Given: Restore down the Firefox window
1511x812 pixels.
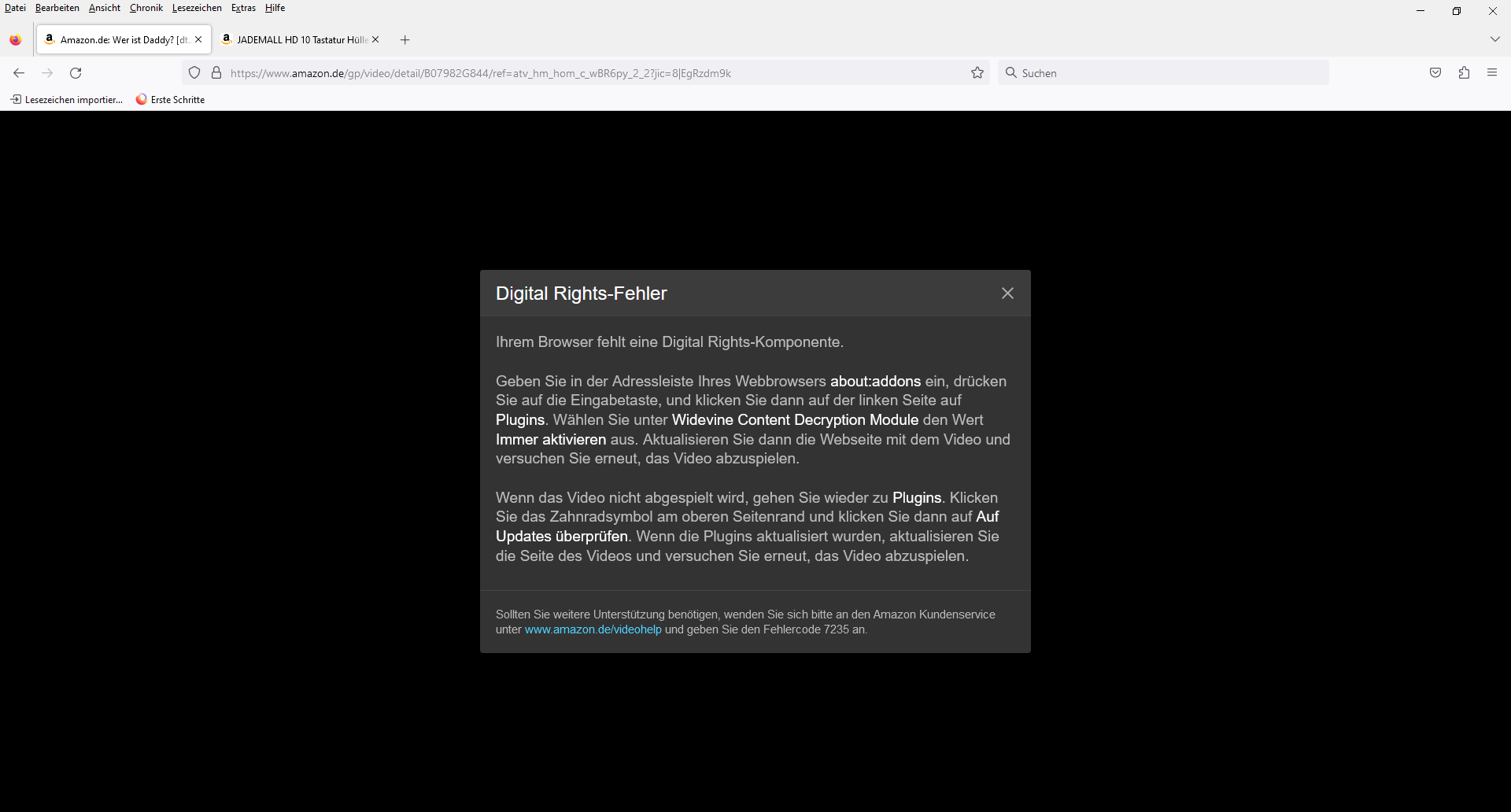Looking at the screenshot, I should [1457, 11].
